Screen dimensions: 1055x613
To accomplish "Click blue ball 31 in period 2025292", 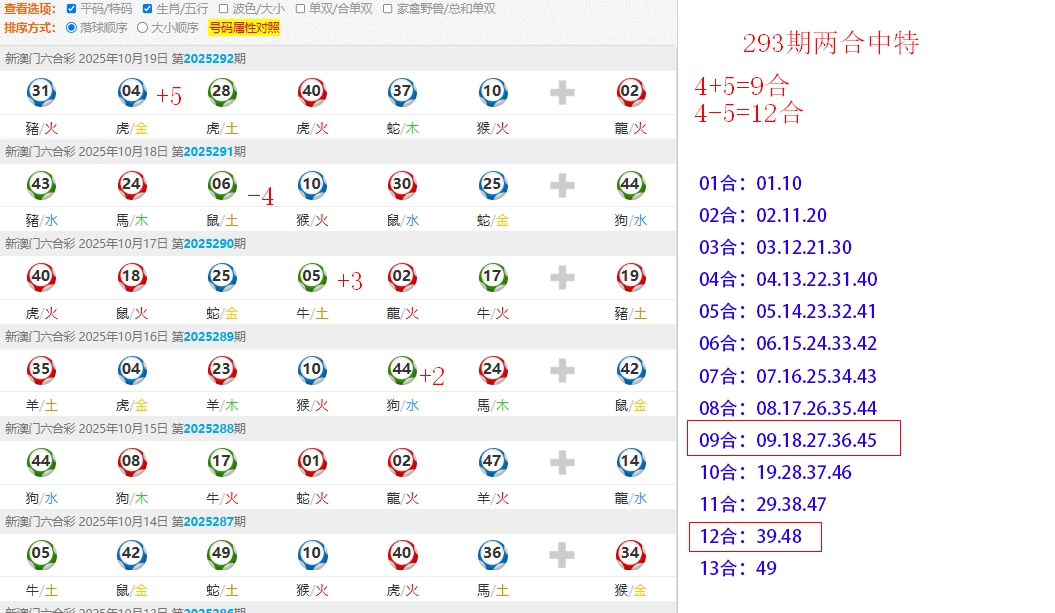I will [x=41, y=93].
